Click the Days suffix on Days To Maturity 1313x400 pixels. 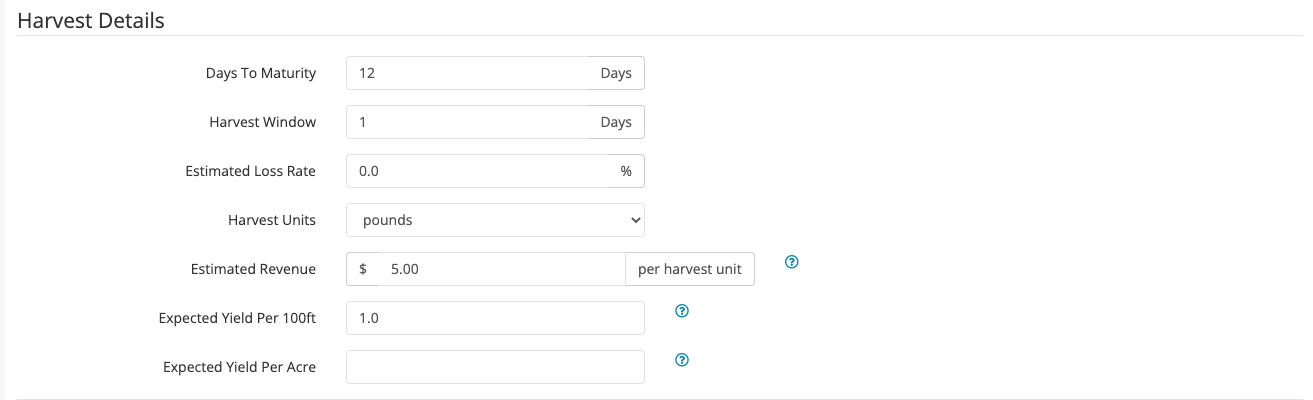click(616, 73)
